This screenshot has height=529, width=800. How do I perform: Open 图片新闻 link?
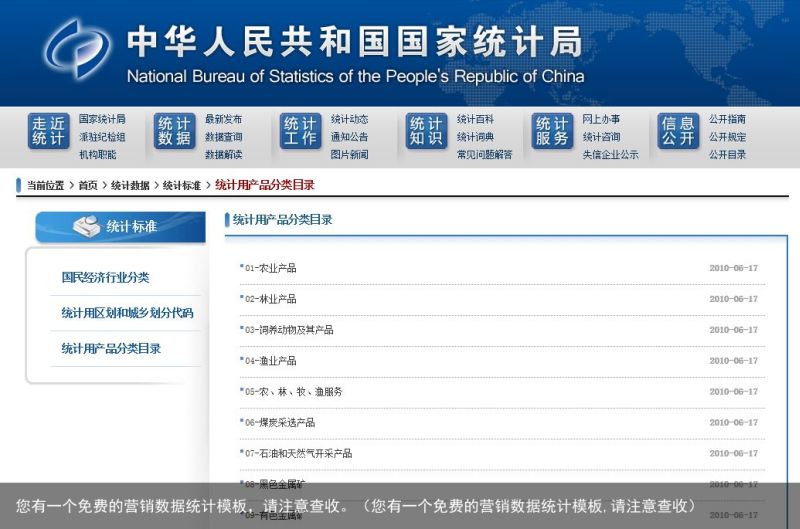(349, 154)
